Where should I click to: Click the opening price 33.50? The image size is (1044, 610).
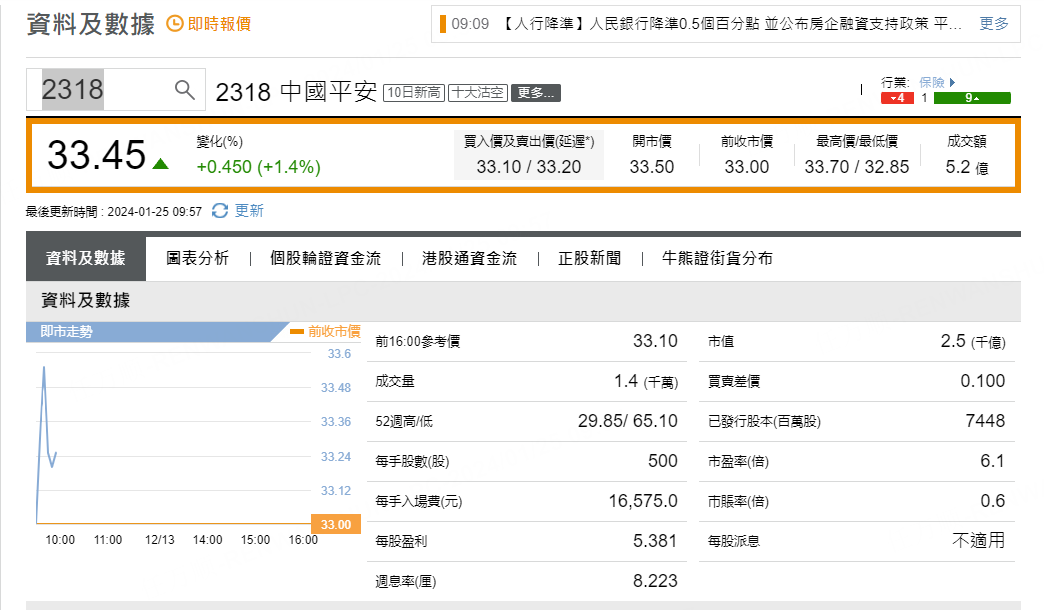click(x=652, y=167)
